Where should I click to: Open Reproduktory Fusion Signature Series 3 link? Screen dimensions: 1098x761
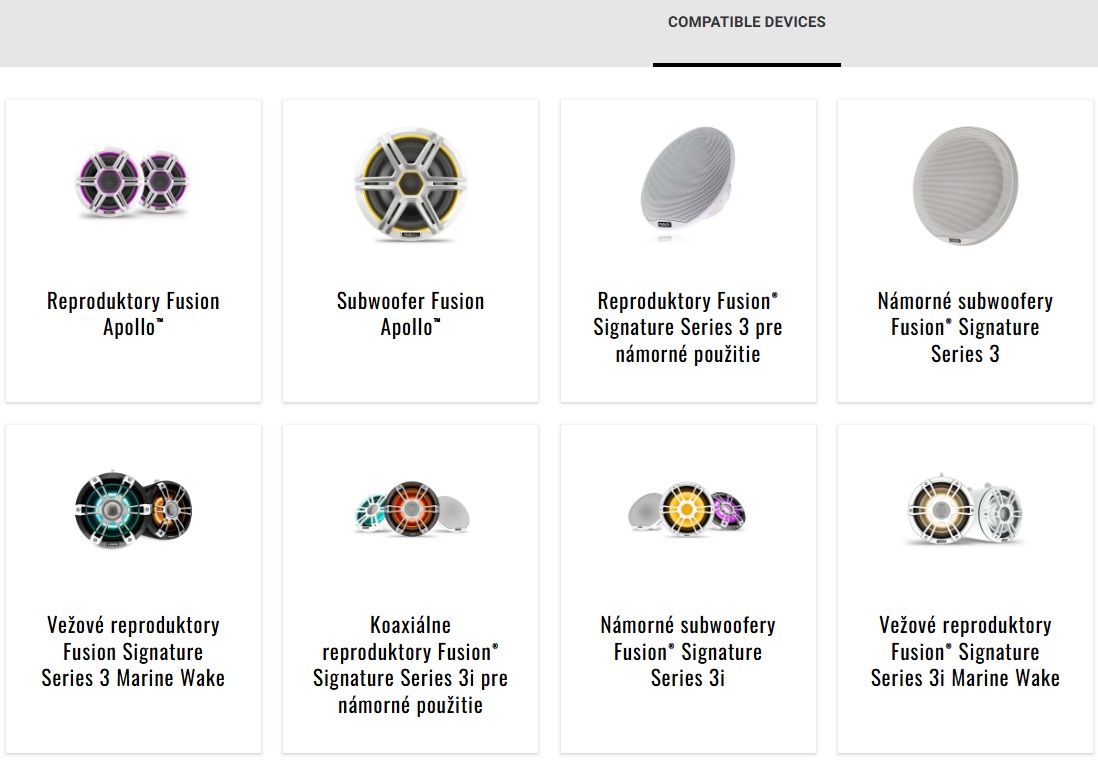coord(688,327)
